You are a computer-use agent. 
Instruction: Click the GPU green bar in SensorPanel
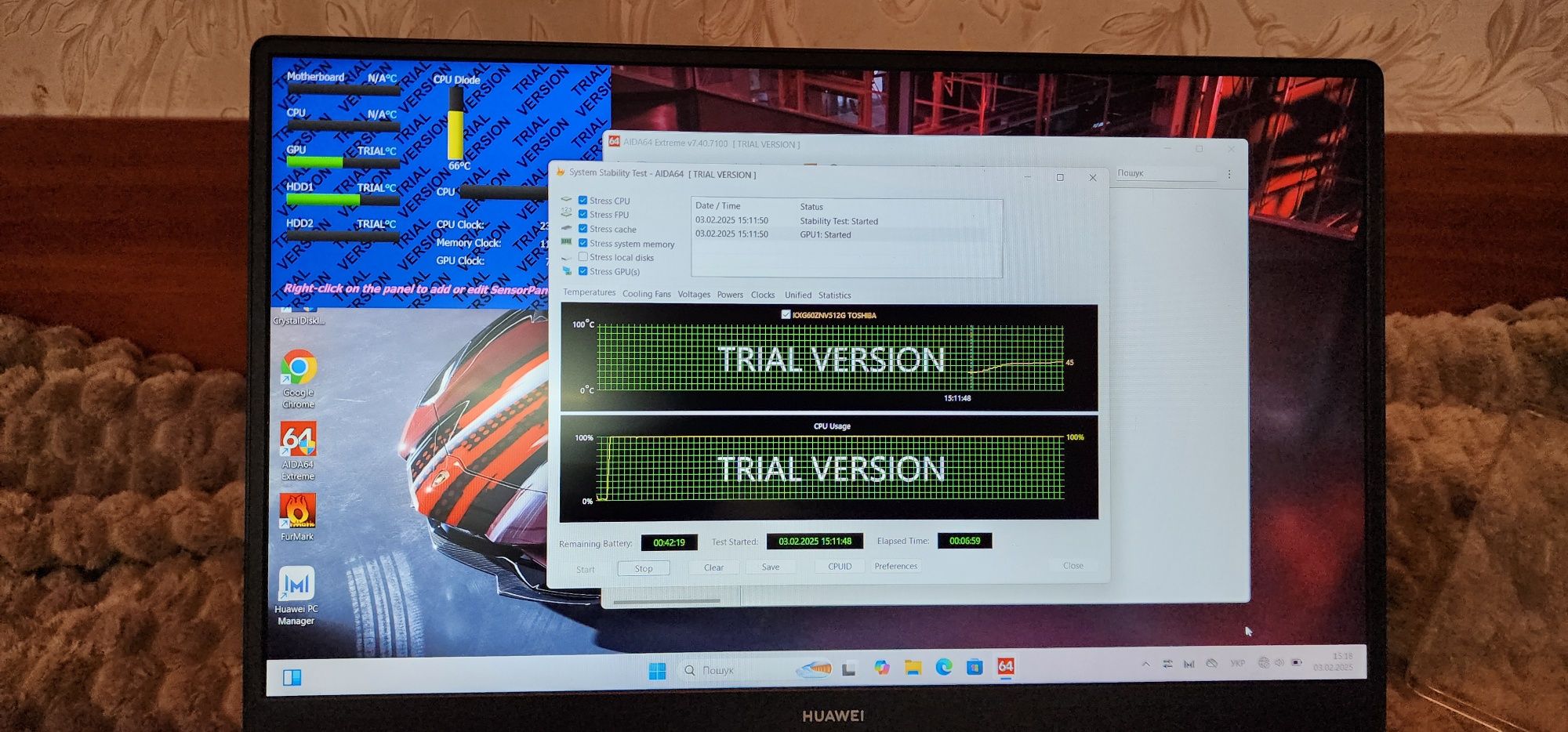click(343, 162)
